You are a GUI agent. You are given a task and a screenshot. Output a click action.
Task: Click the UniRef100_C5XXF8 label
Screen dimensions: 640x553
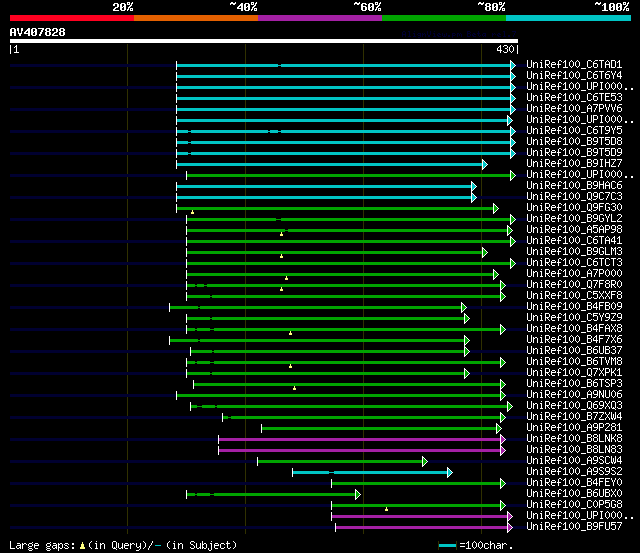574,296
